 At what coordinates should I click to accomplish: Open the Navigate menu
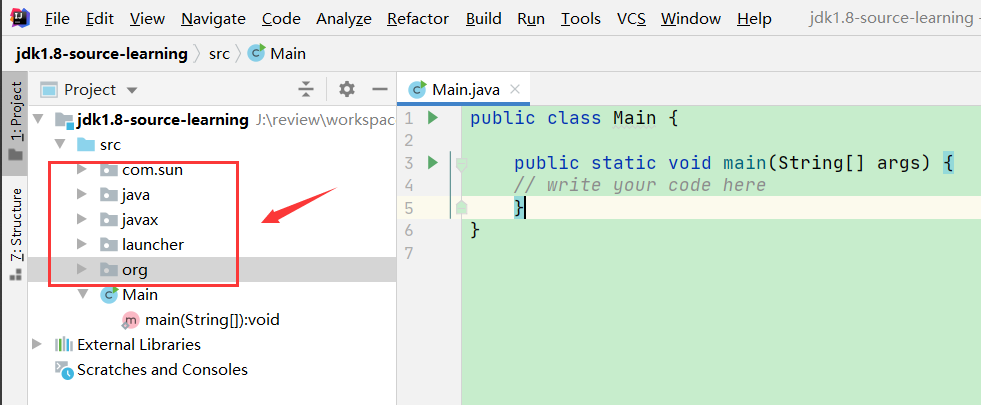click(x=213, y=19)
